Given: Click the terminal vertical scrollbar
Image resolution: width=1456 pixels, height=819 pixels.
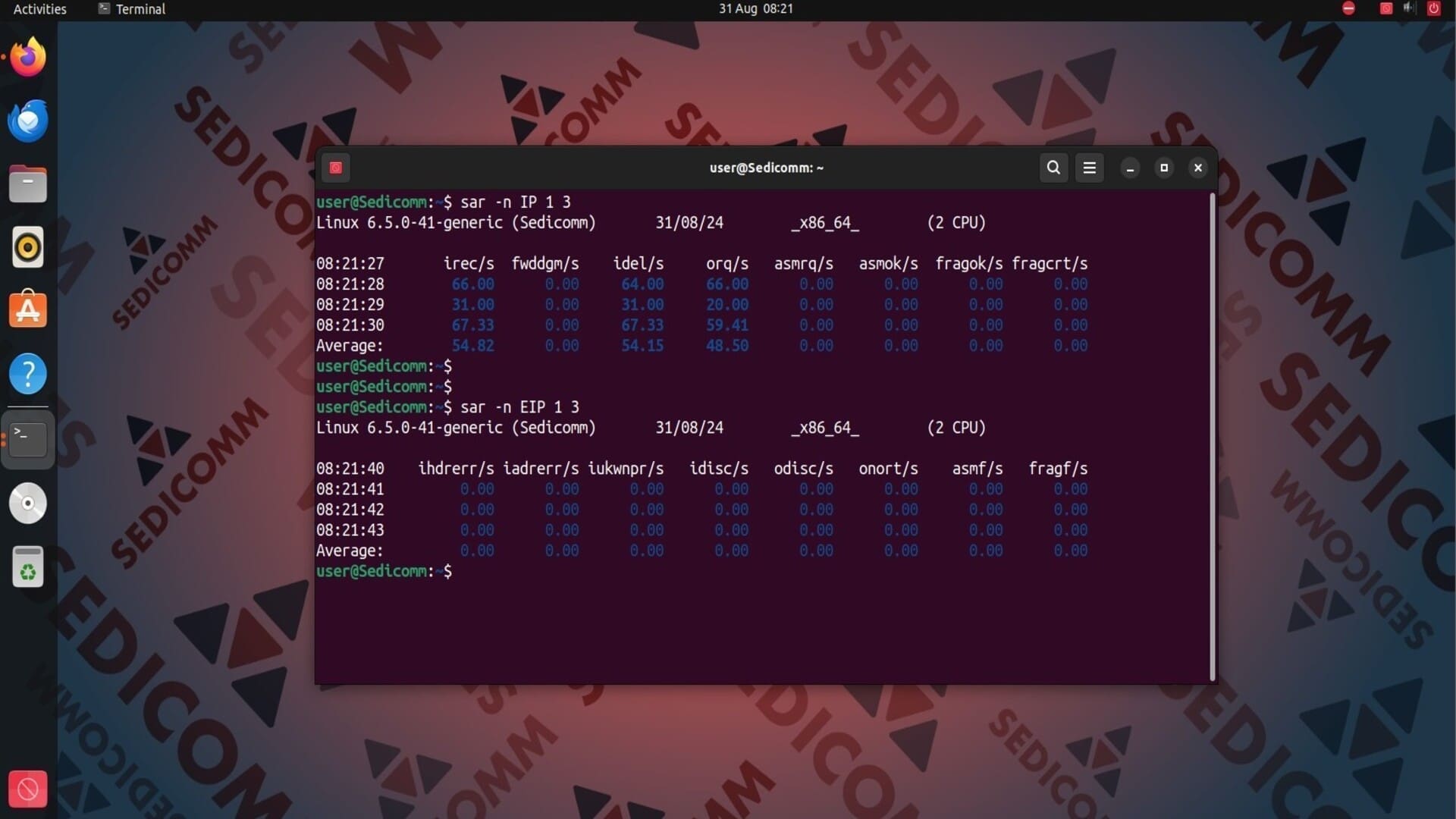Looking at the screenshot, I should pyautogui.click(x=1212, y=436).
